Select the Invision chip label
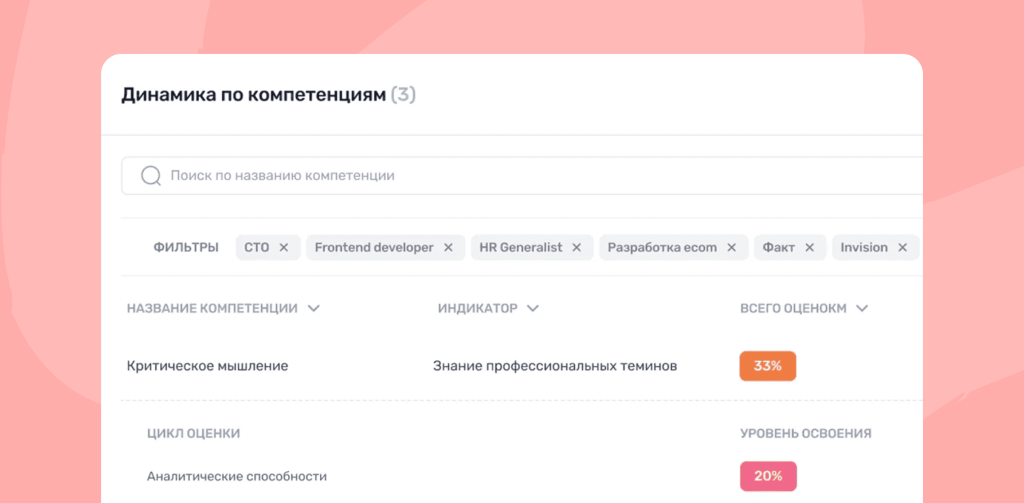Viewport: 1024px width, 503px height. click(x=864, y=248)
